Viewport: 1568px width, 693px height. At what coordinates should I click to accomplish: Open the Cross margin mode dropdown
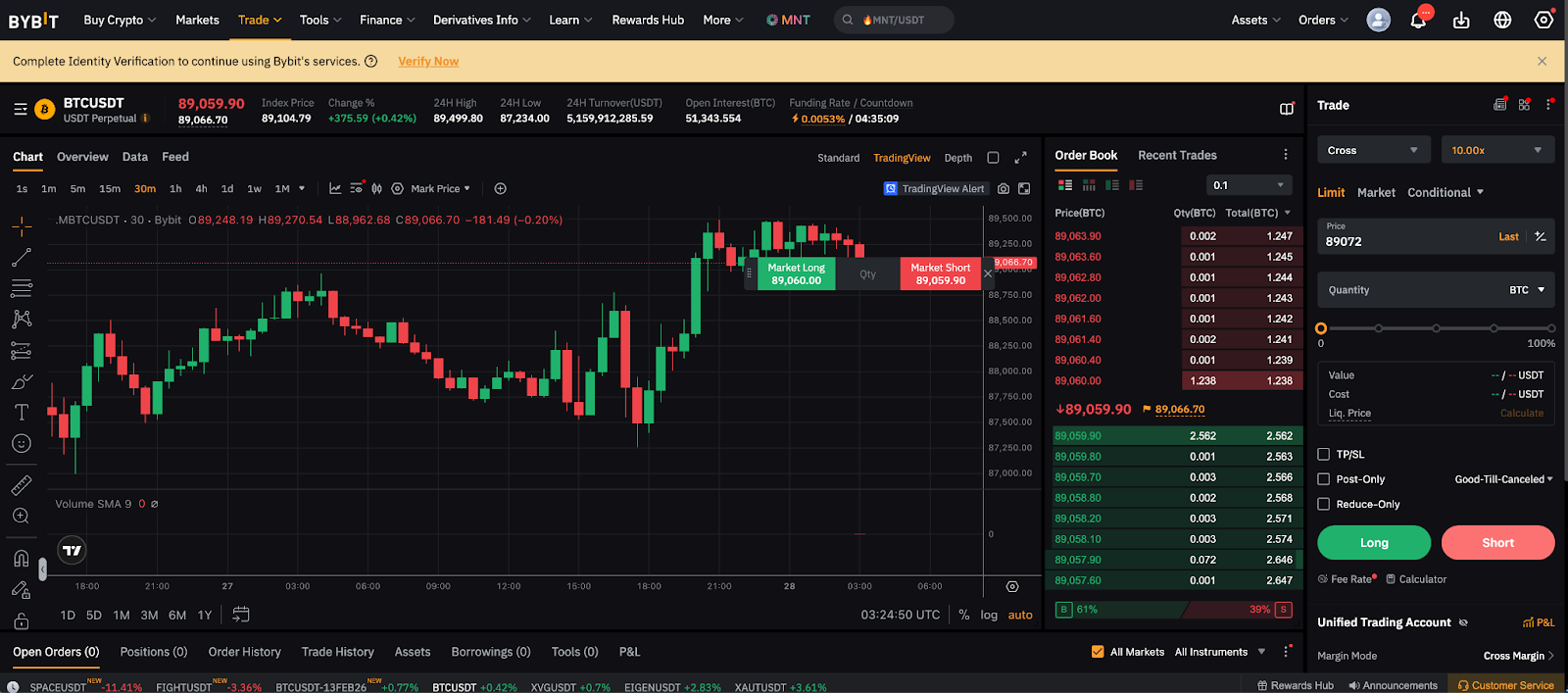pyautogui.click(x=1372, y=150)
